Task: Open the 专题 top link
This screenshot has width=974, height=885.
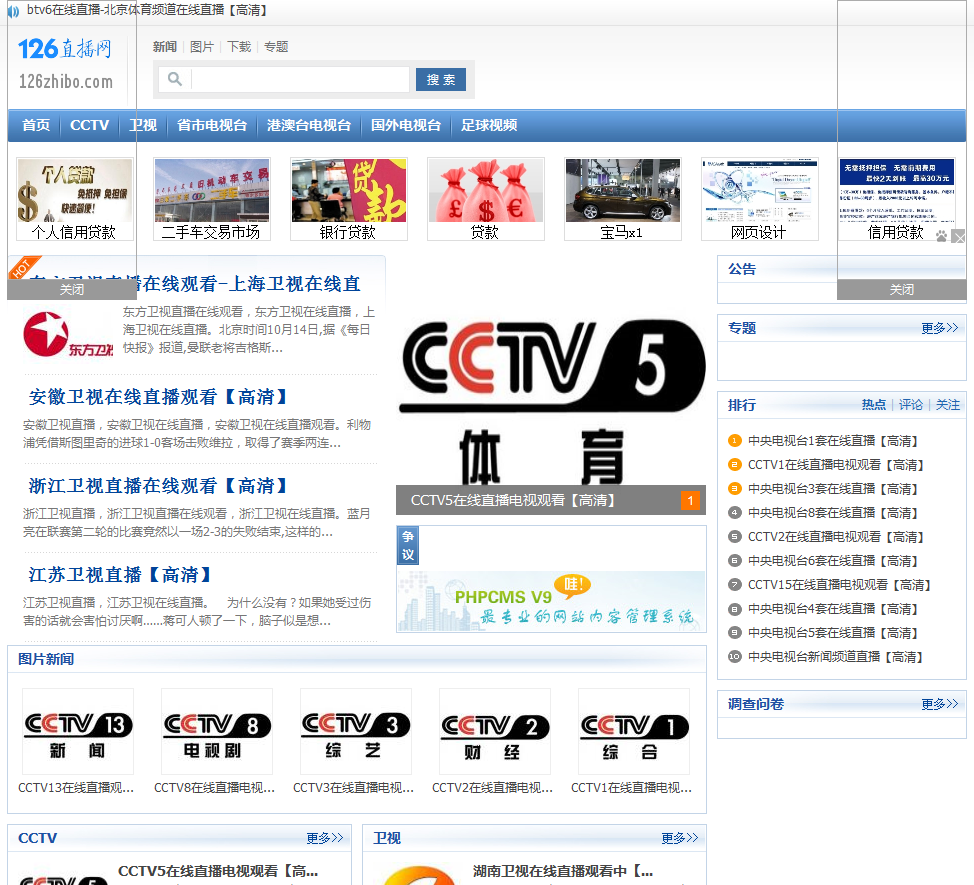Action: point(276,47)
